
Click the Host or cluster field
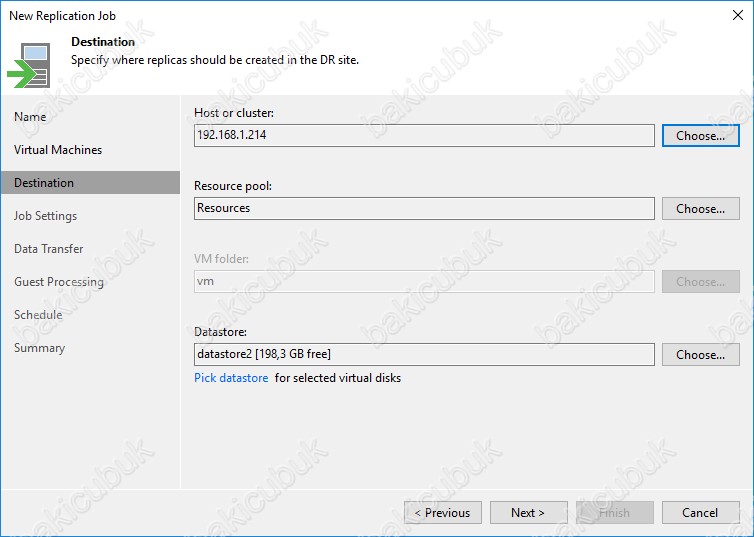point(424,136)
